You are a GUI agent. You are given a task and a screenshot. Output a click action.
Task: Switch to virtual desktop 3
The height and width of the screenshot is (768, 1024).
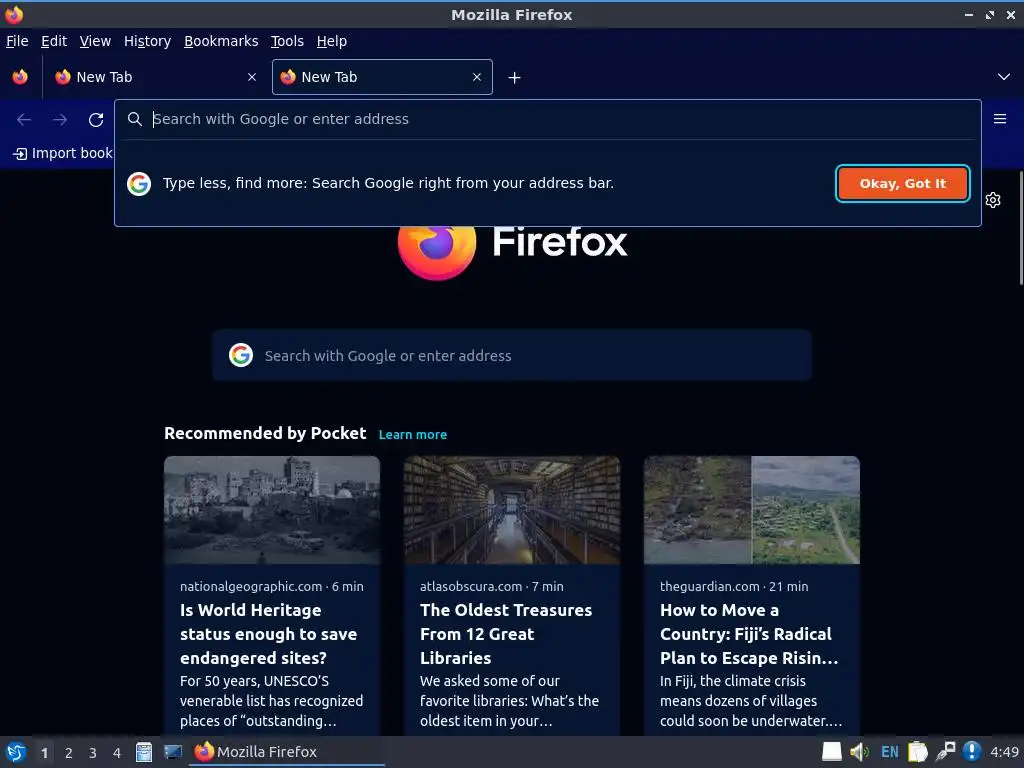click(x=93, y=753)
